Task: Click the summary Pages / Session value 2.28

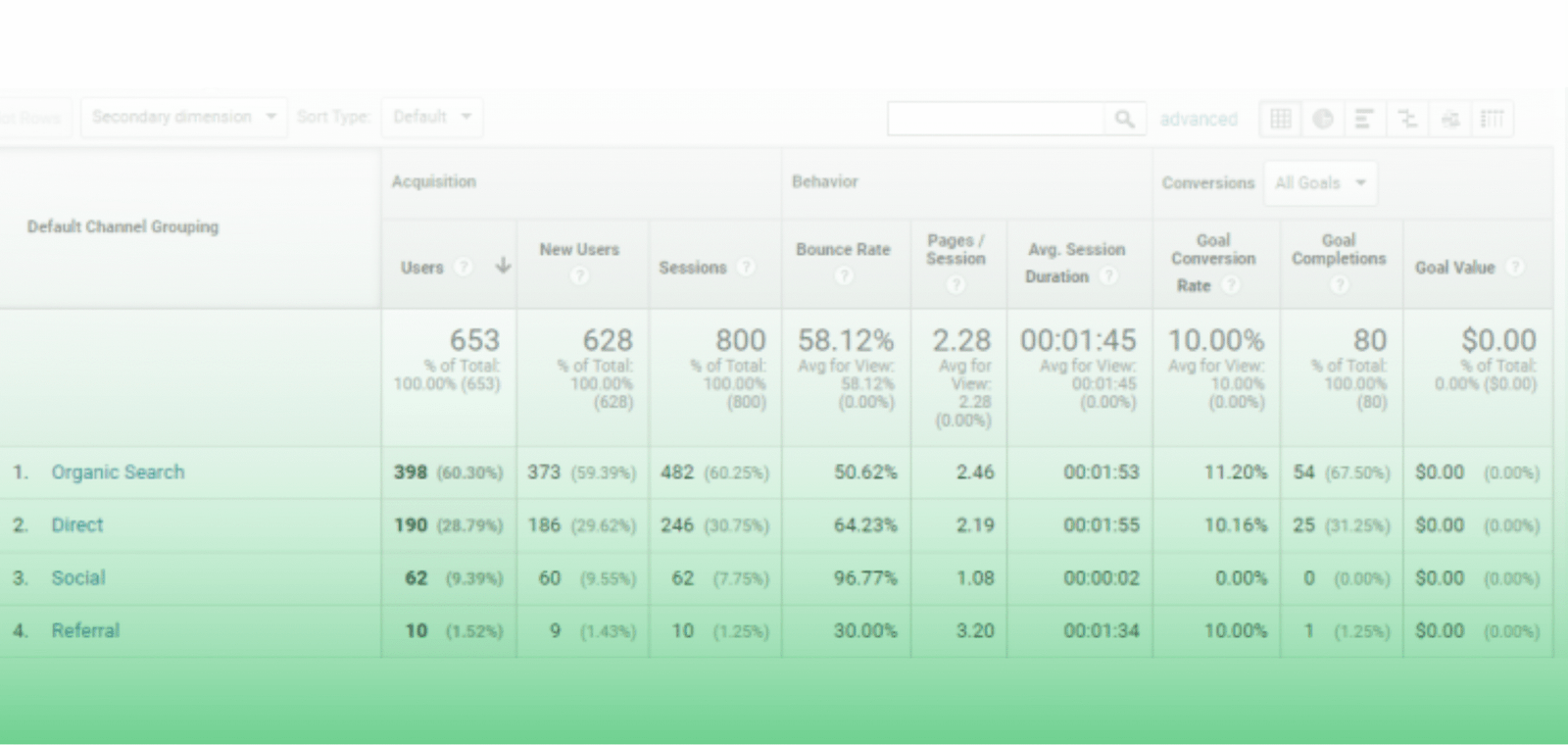Action: point(961,340)
